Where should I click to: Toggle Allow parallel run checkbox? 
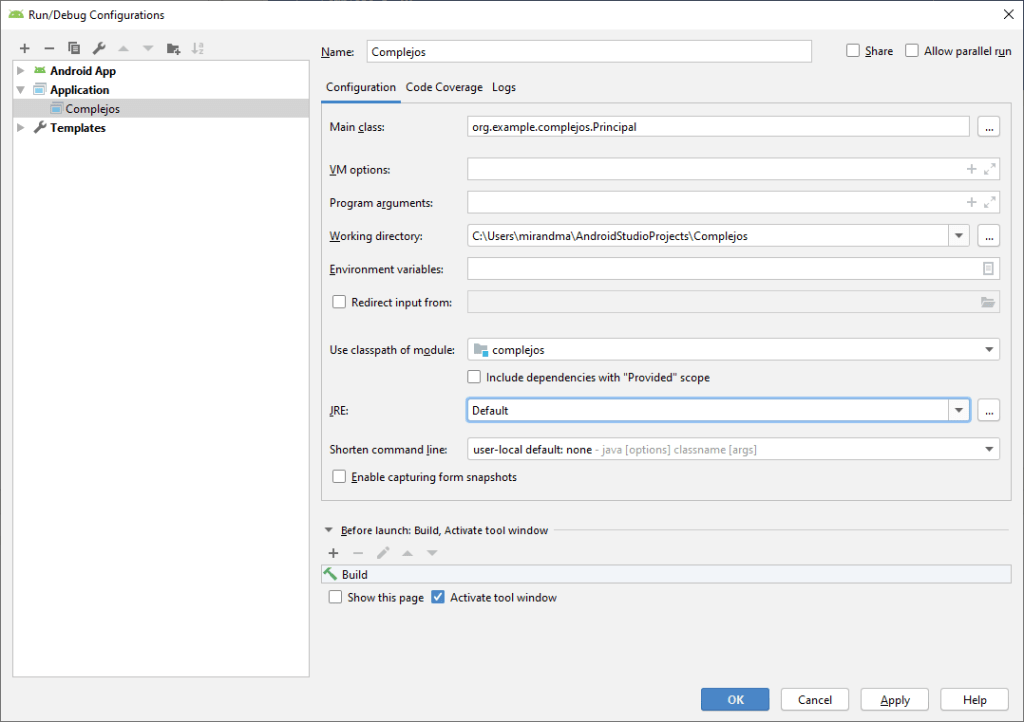(x=912, y=51)
